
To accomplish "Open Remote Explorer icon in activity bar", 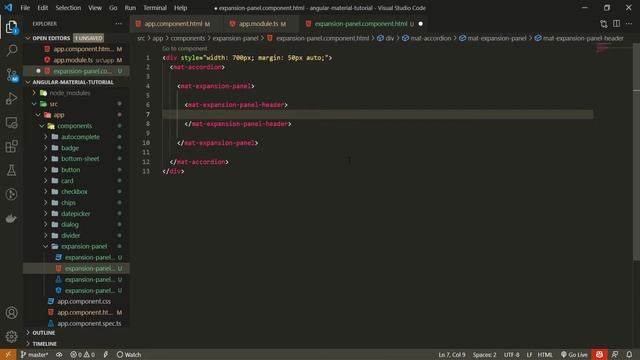I will (x=11, y=122).
